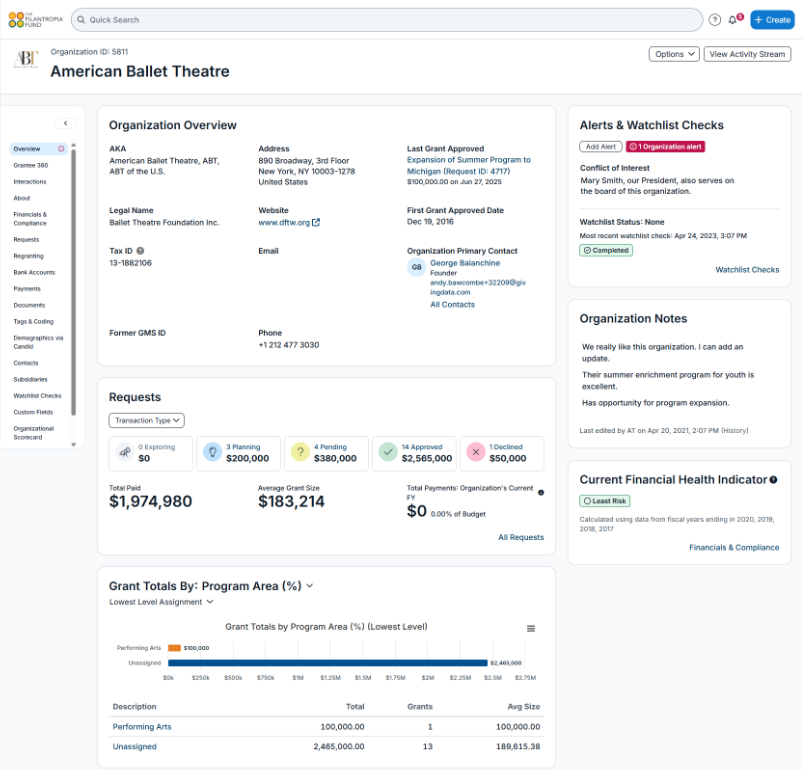Go to Contacts in the sidebar
Screen dimensions: 802x770
click(26, 363)
